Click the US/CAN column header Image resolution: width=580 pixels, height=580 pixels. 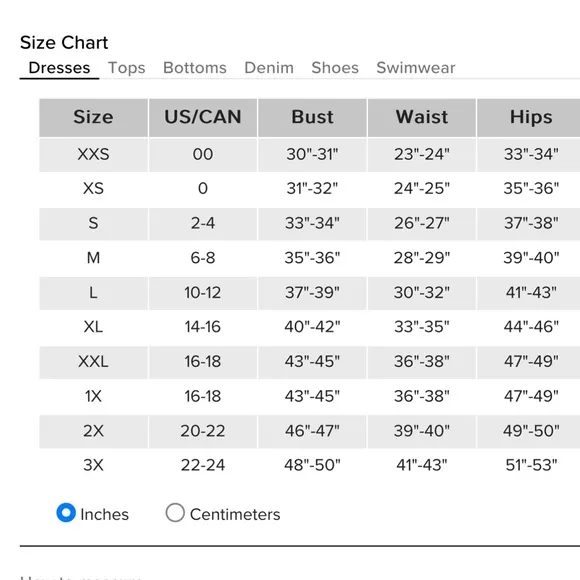pyautogui.click(x=203, y=118)
